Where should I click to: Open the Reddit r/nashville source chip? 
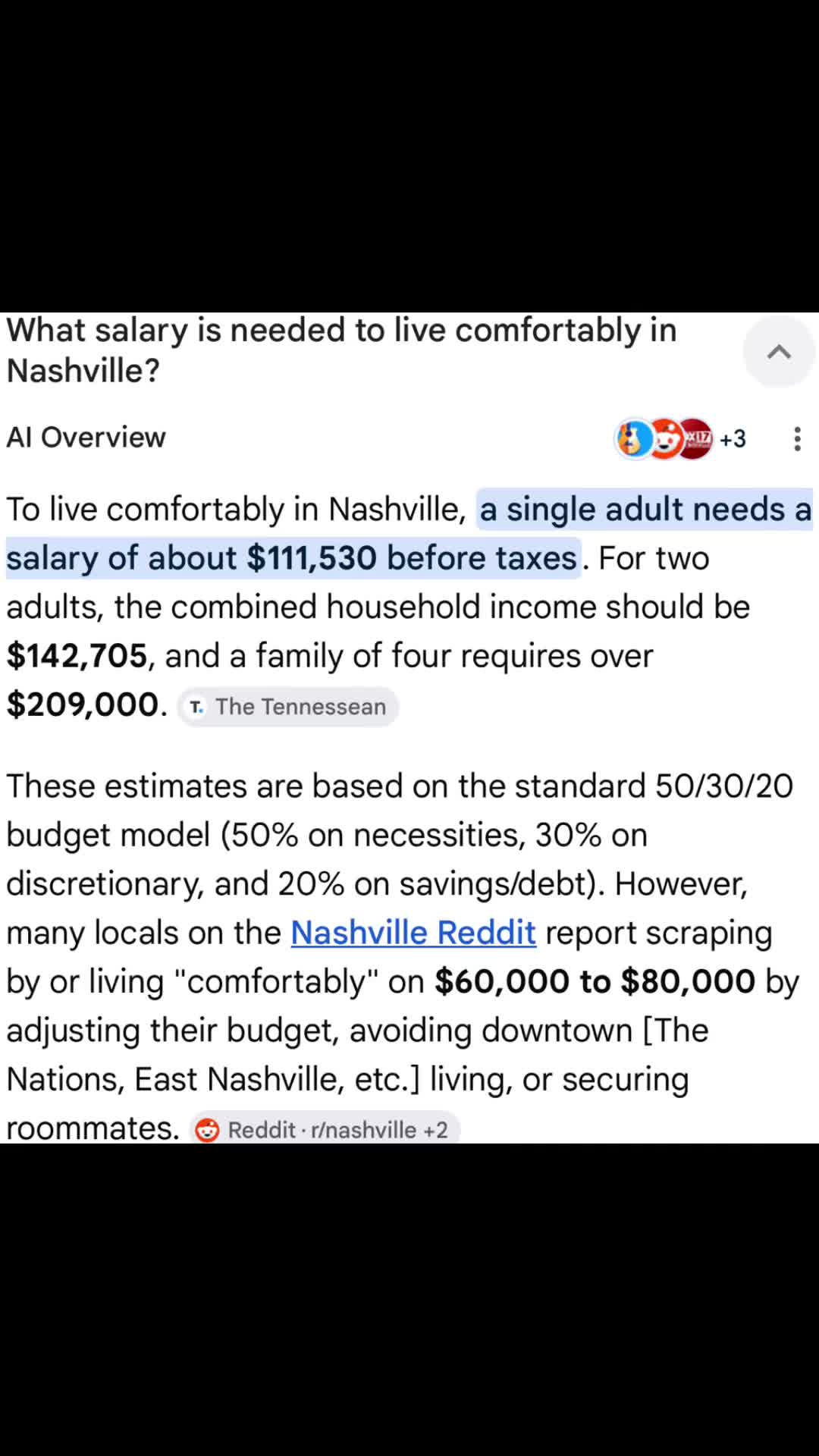click(x=325, y=1129)
